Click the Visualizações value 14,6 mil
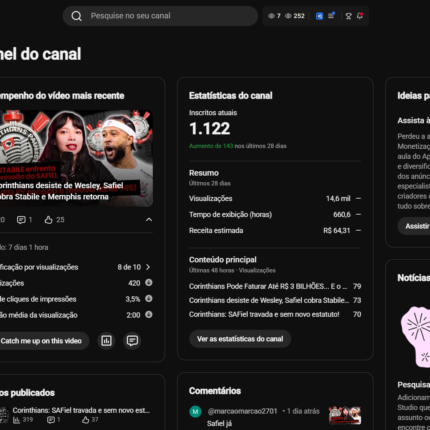The image size is (430, 430). (x=338, y=199)
